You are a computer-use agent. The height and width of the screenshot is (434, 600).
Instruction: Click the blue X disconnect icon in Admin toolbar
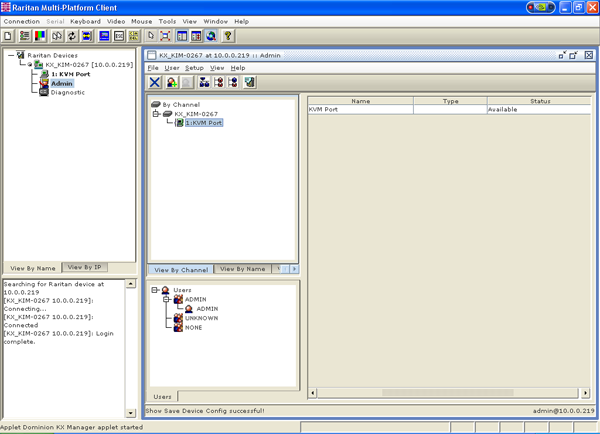155,82
